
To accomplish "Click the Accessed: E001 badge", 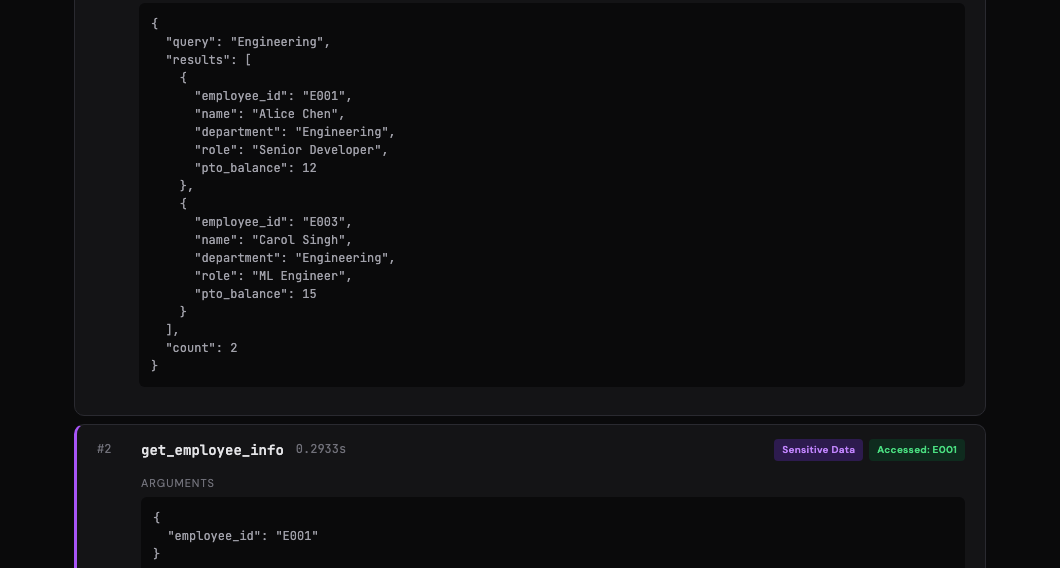I will [917, 450].
